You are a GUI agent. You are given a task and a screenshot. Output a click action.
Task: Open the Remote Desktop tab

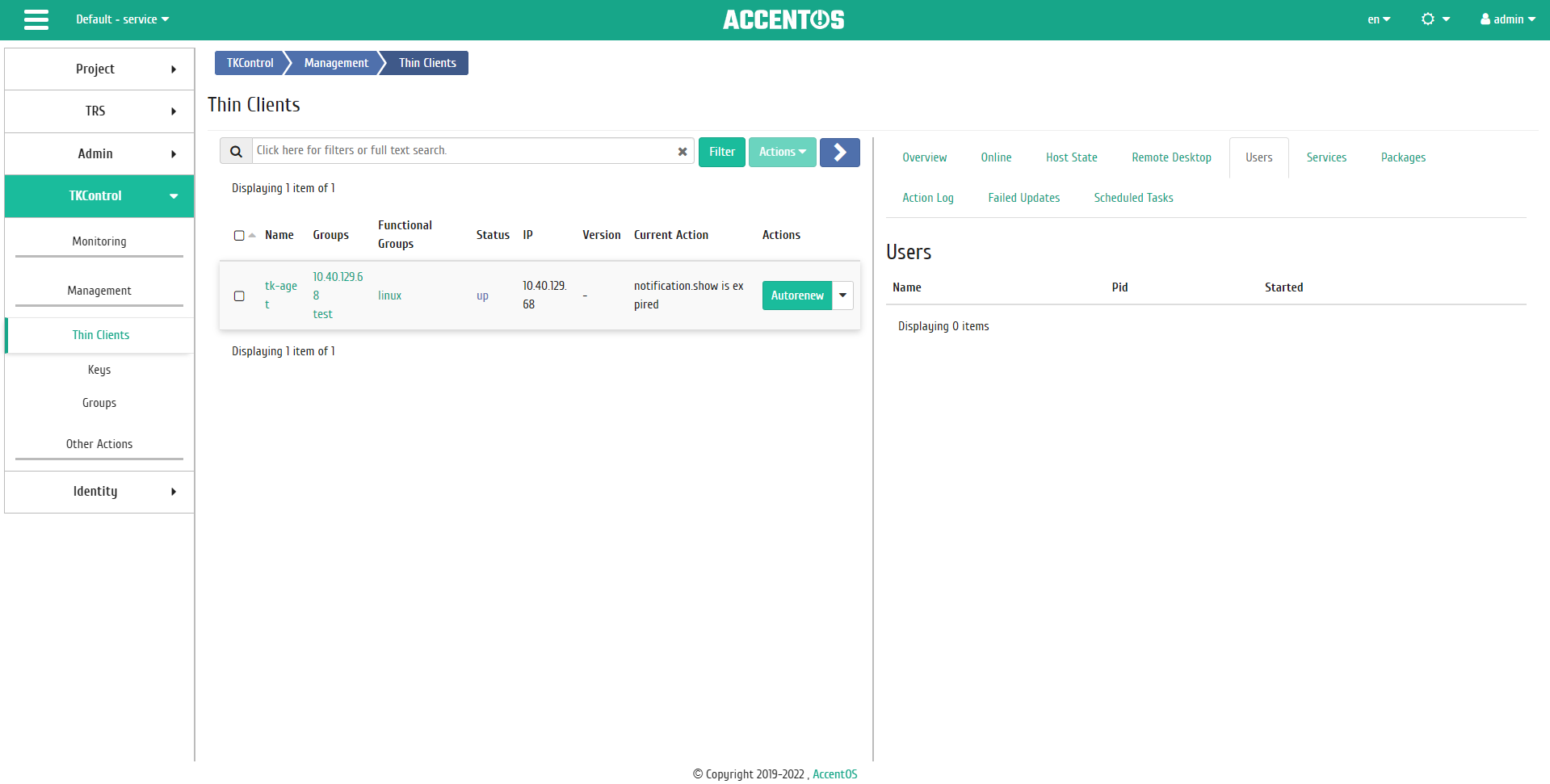(x=1171, y=157)
